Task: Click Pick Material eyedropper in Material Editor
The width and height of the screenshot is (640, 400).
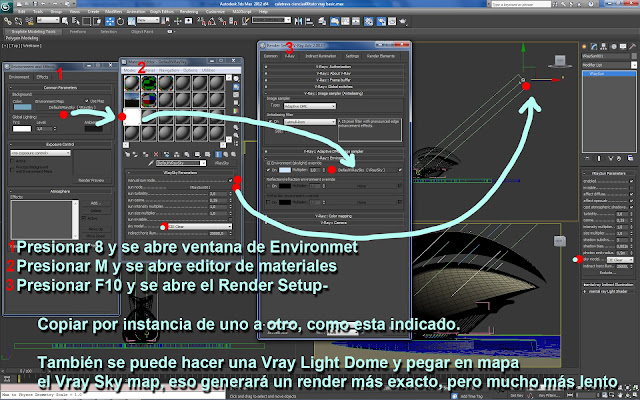Action: (151, 163)
